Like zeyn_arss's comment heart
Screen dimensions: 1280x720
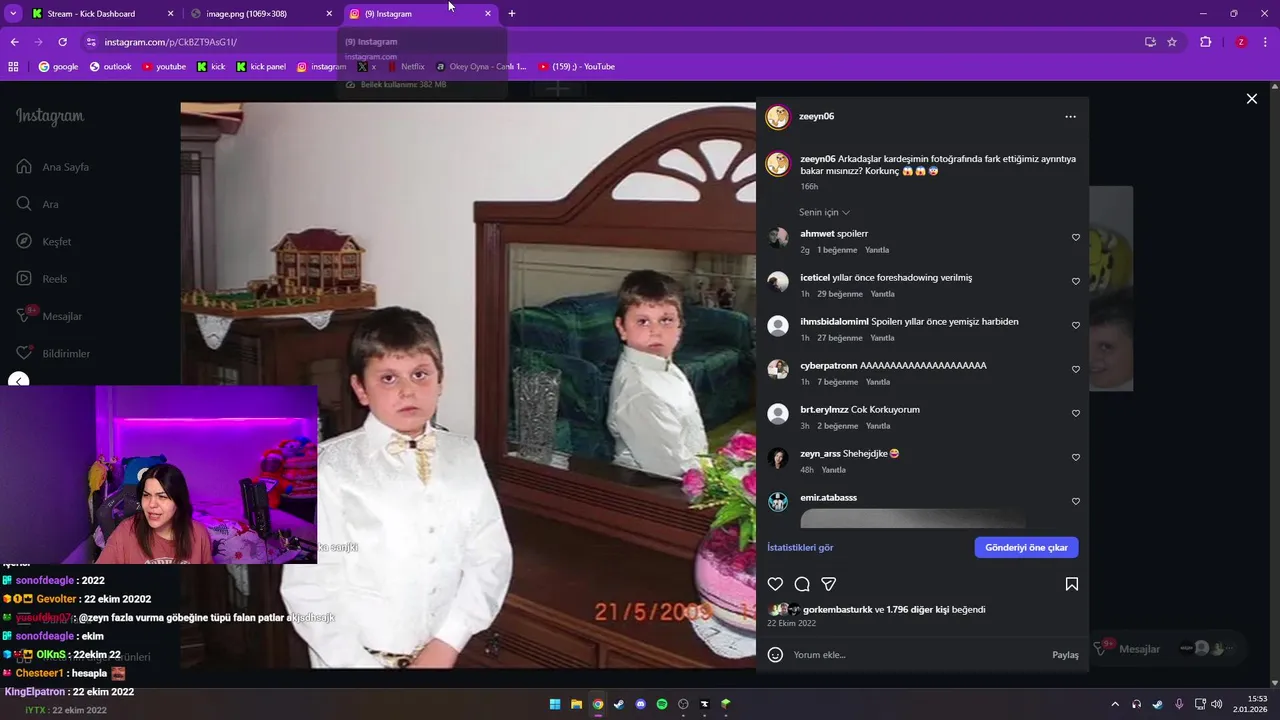tap(1076, 458)
